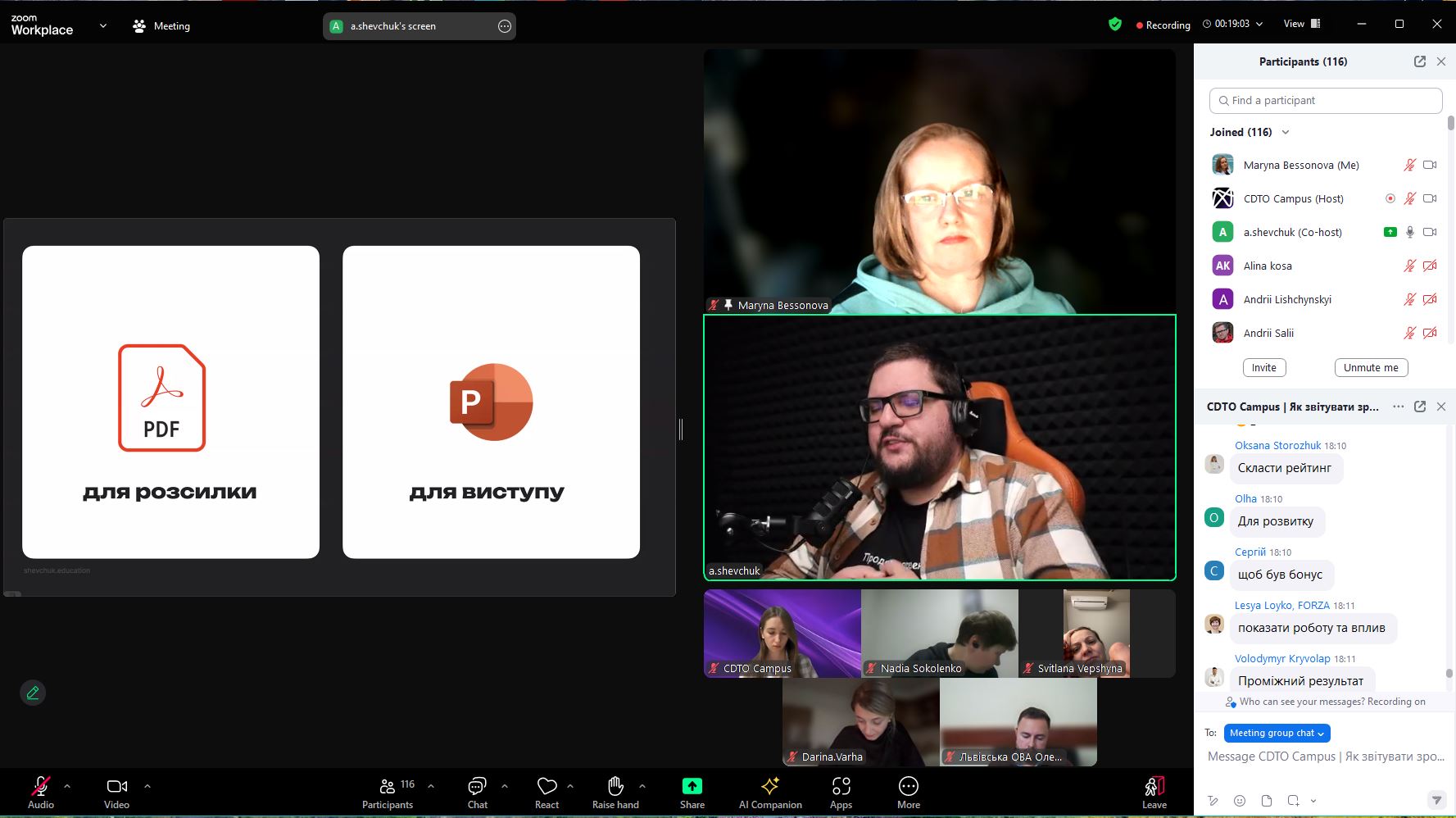
Task: Open the AI Companion sparkle icon
Action: point(769,787)
